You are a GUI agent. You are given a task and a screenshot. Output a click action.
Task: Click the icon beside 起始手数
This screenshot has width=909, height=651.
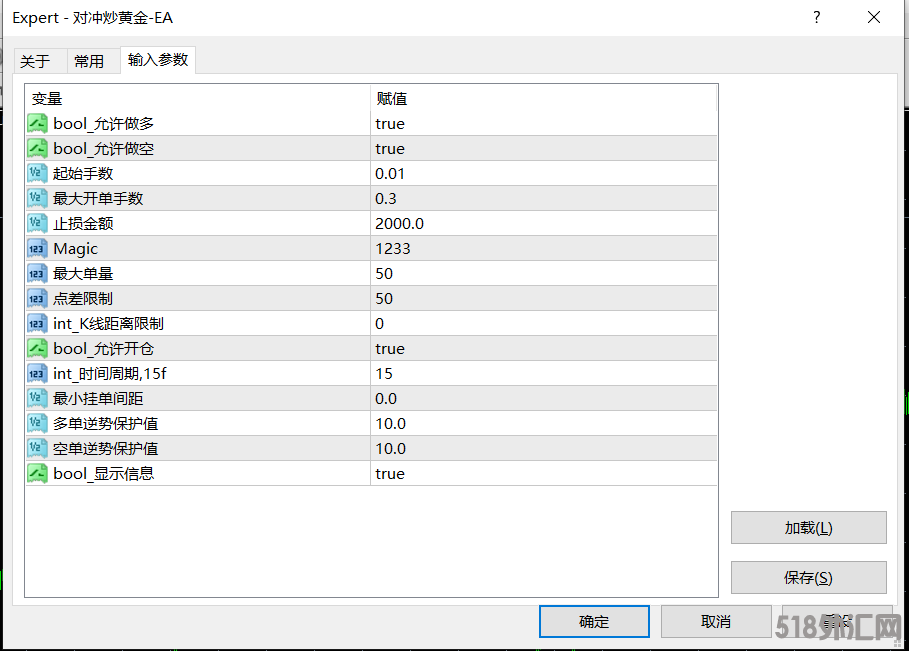(x=37, y=173)
